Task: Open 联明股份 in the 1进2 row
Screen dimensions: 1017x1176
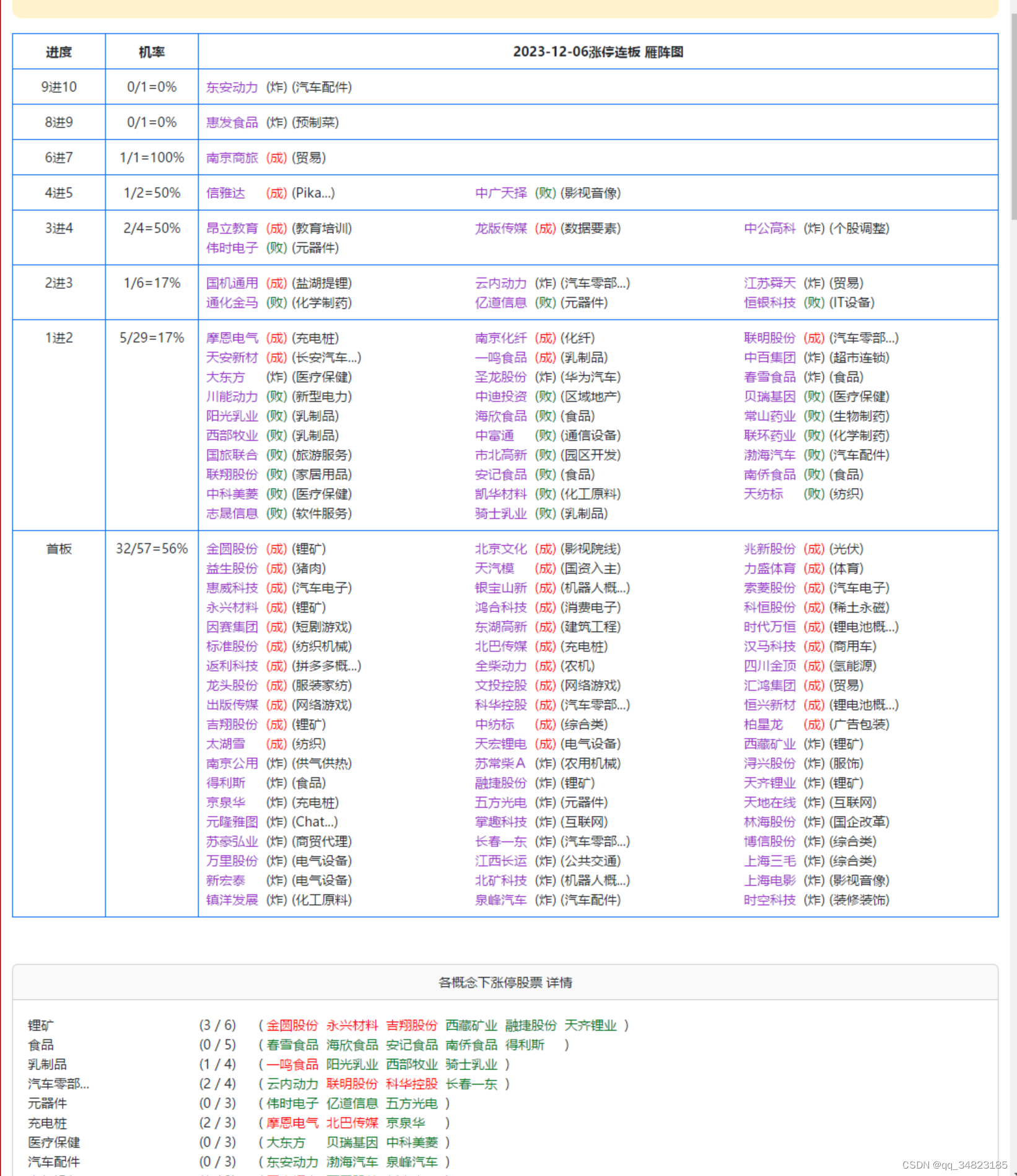Action: point(770,338)
